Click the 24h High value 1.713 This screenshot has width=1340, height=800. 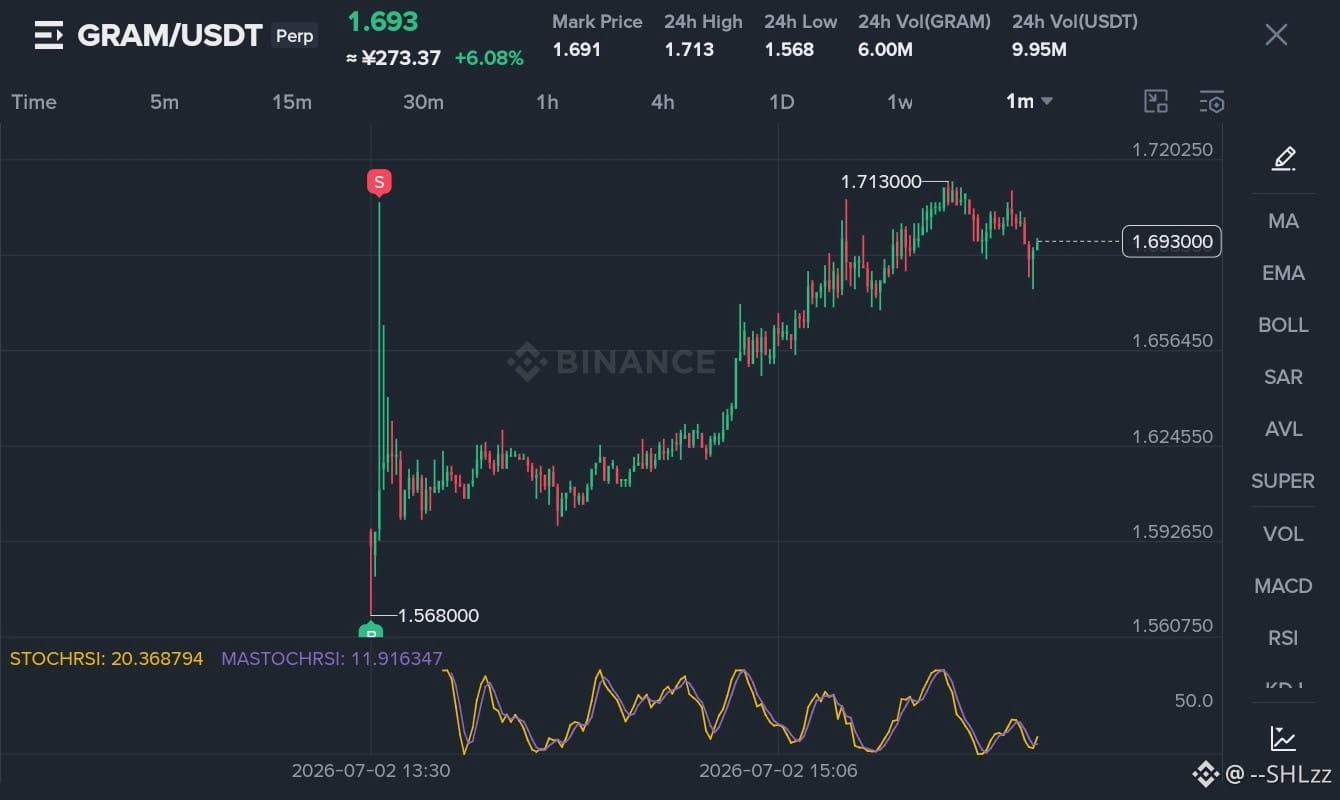[689, 49]
